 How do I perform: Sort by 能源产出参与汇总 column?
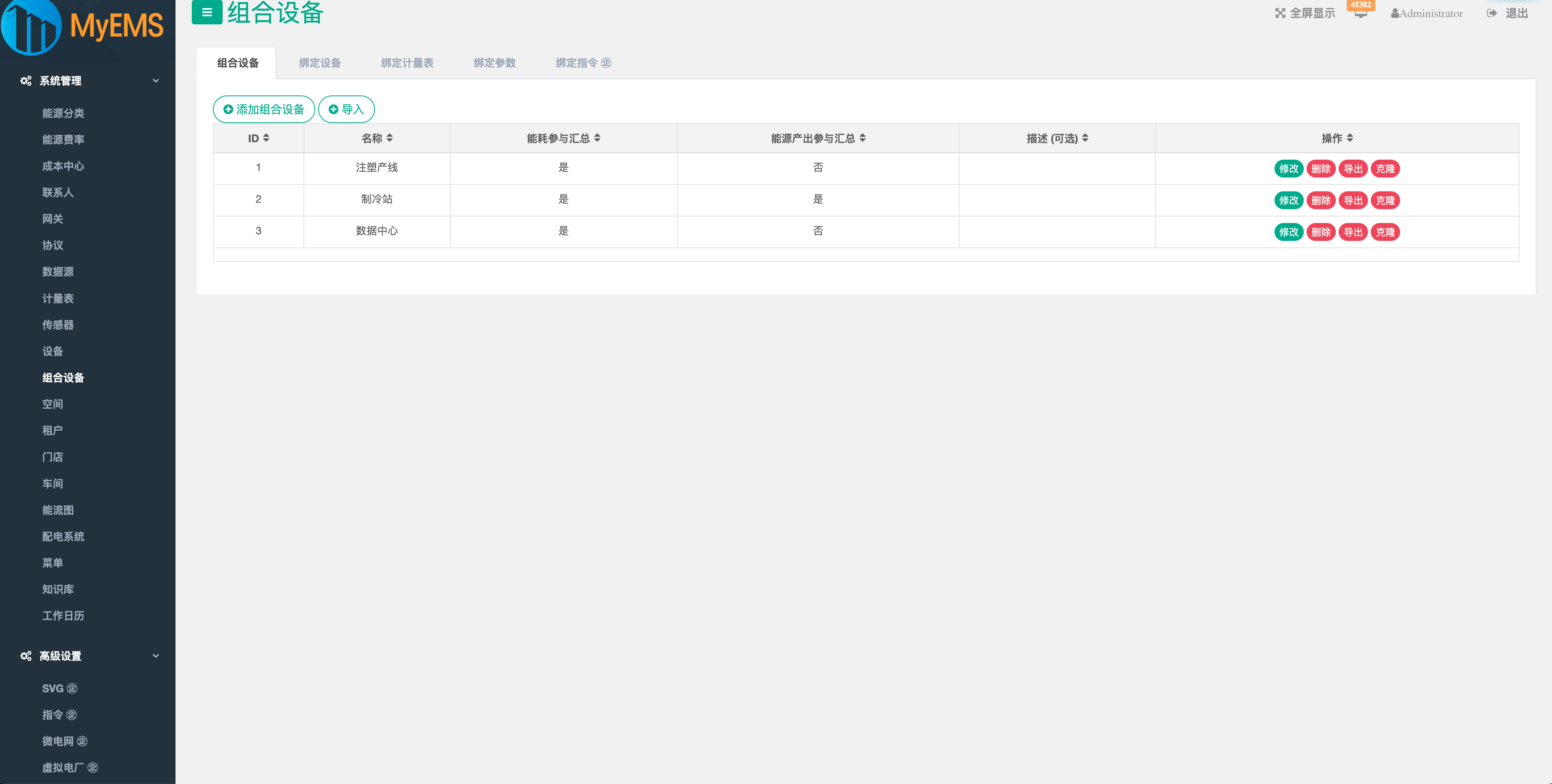coord(862,138)
